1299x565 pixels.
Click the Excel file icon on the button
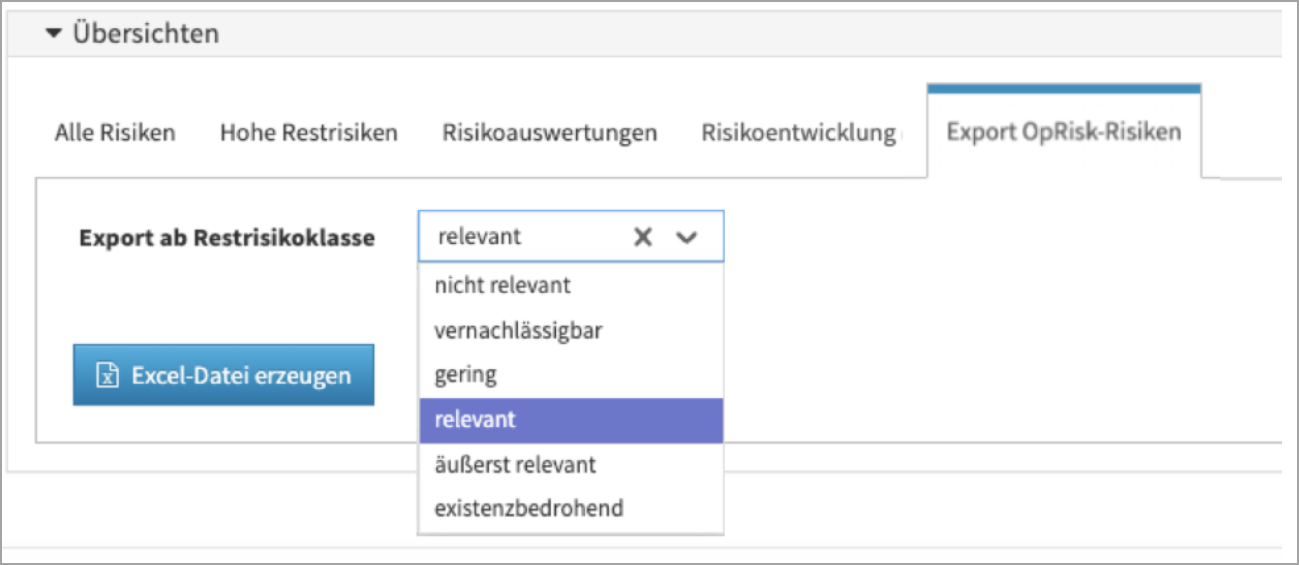tap(107, 376)
